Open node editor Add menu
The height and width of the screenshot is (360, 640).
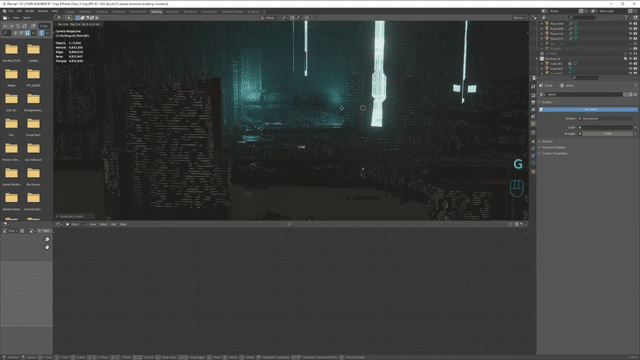pyautogui.click(x=113, y=224)
